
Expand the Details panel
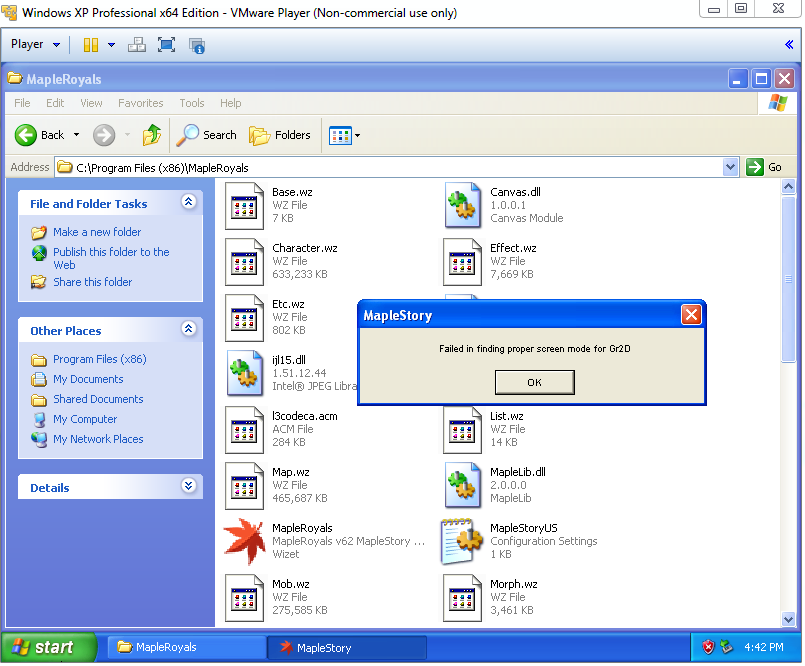coord(188,486)
